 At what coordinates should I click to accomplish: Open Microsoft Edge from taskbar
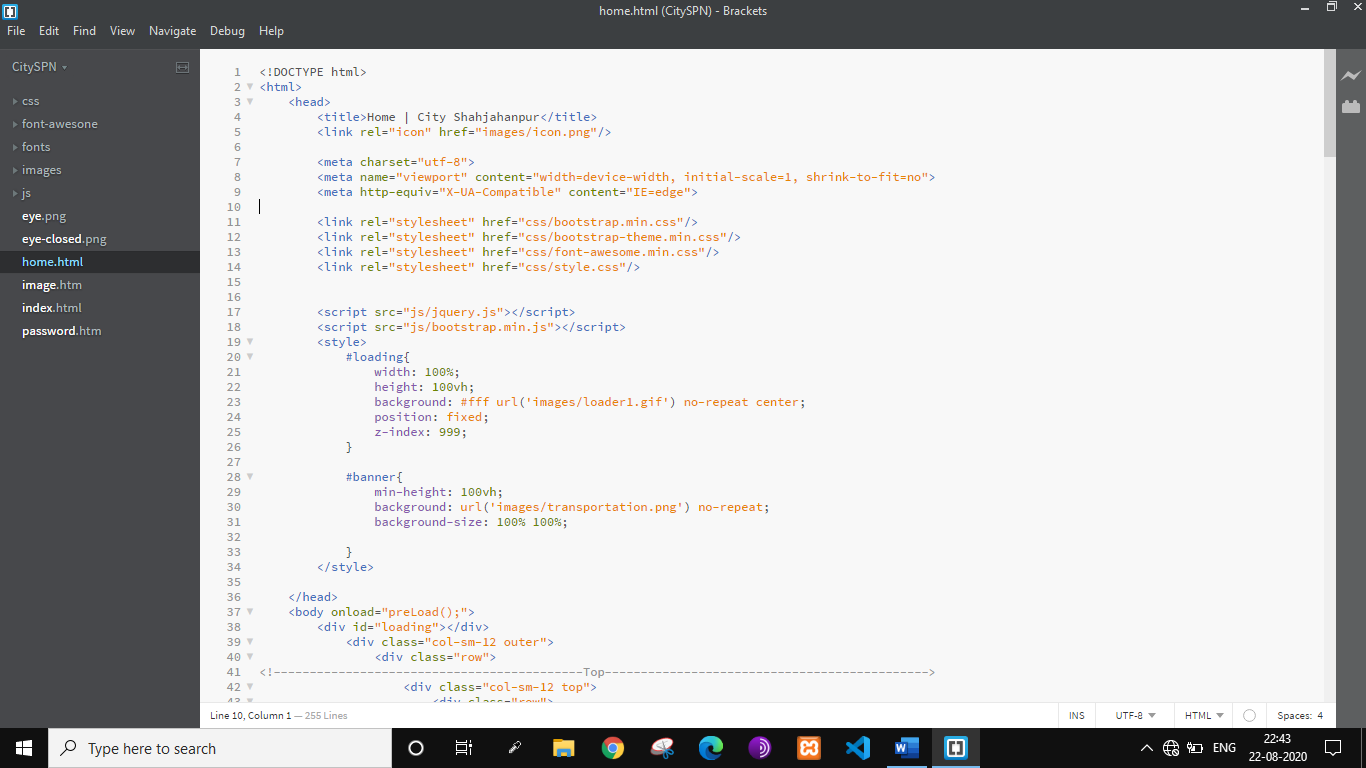point(711,748)
